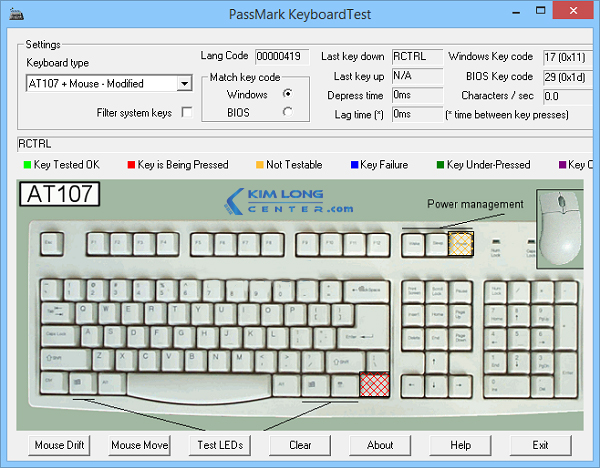This screenshot has width=600, height=468.
Task: Click the green Key Tested OK swatch
Action: pyautogui.click(x=25, y=165)
